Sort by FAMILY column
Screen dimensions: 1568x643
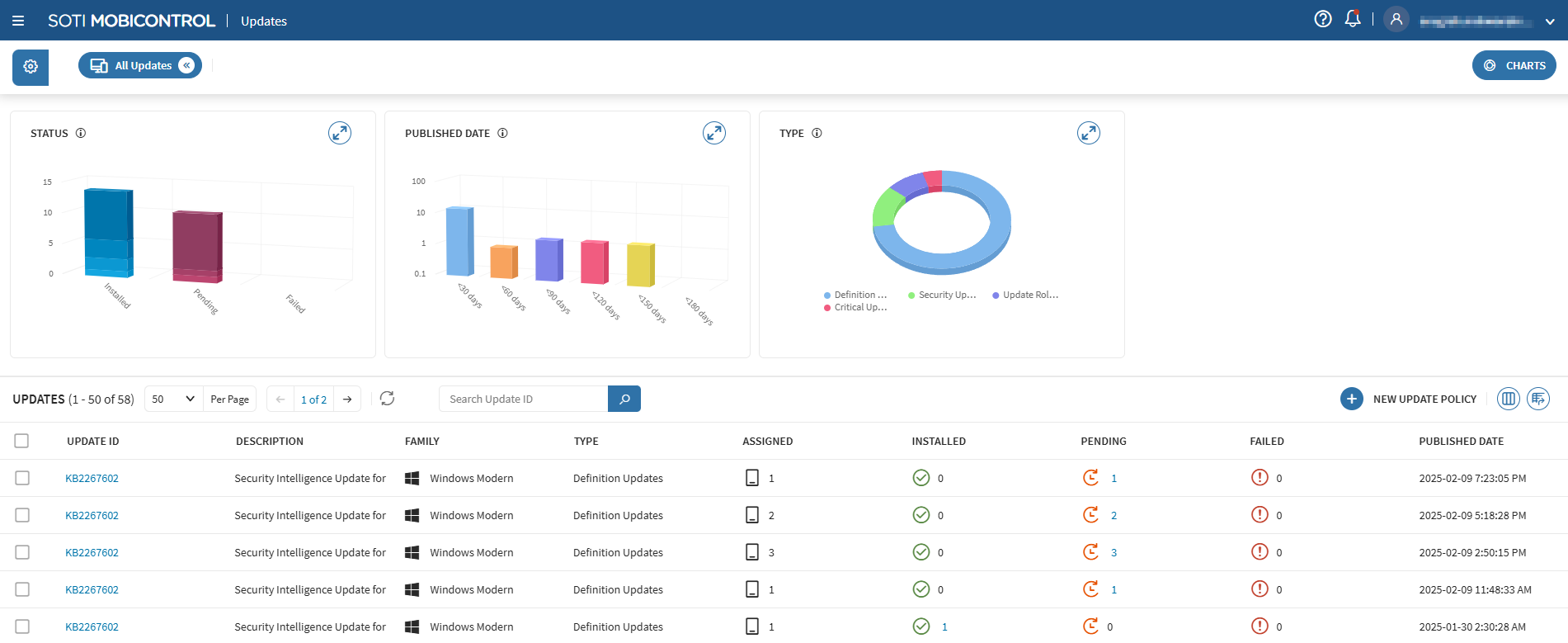point(422,442)
